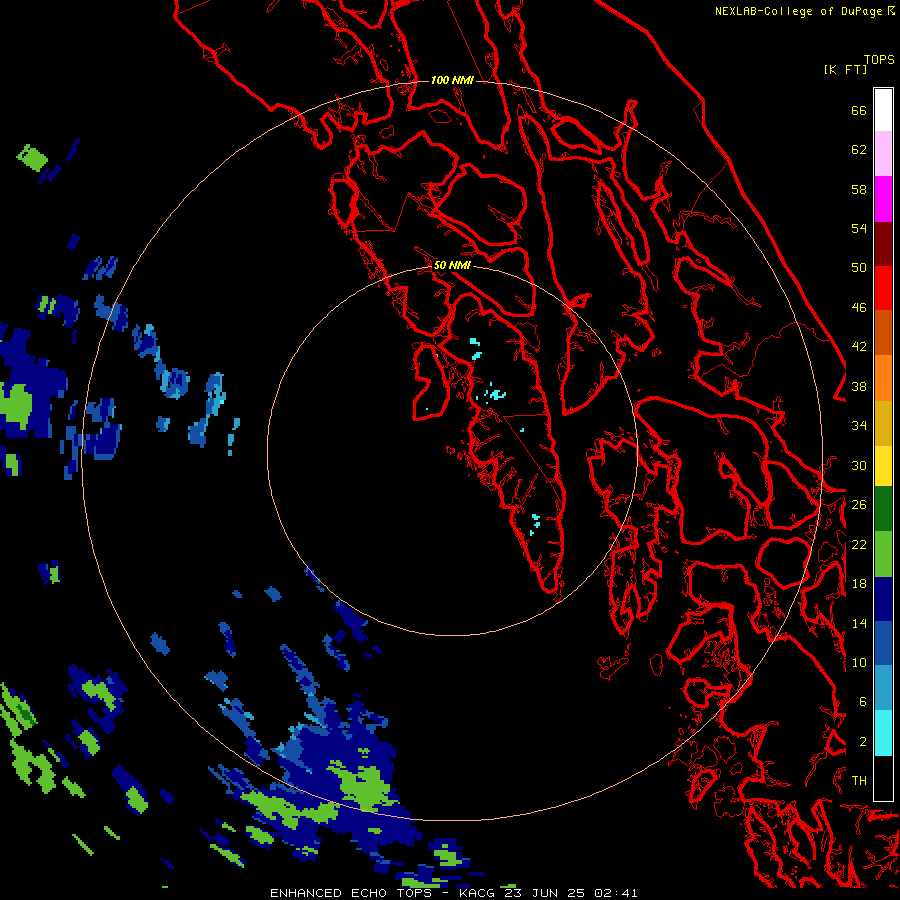Click the cyan echo cluster inside the 50 NMI ring

tap(493, 394)
